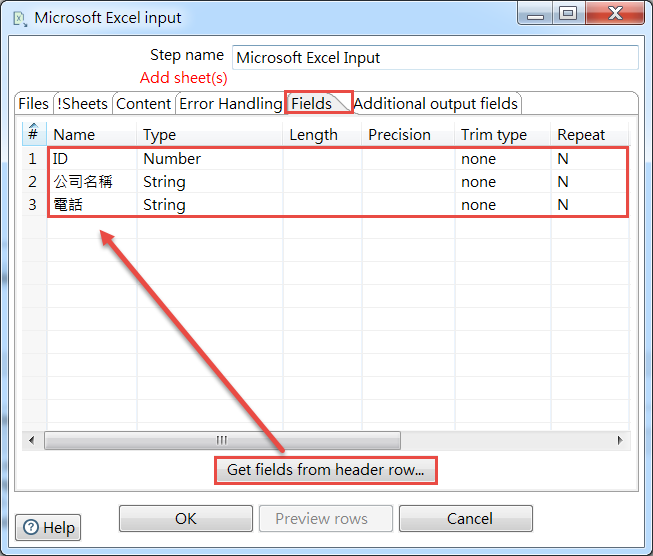Click Get fields from header row button
653x556 pixels.
[x=326, y=470]
